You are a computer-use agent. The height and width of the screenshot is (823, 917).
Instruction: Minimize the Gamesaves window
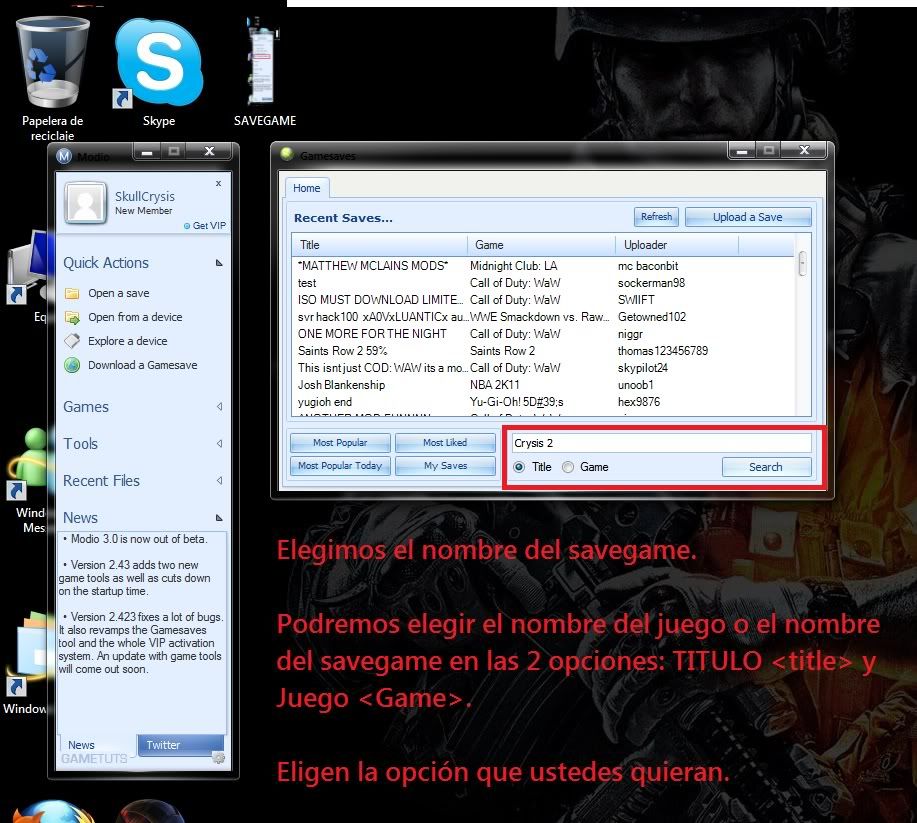(742, 151)
